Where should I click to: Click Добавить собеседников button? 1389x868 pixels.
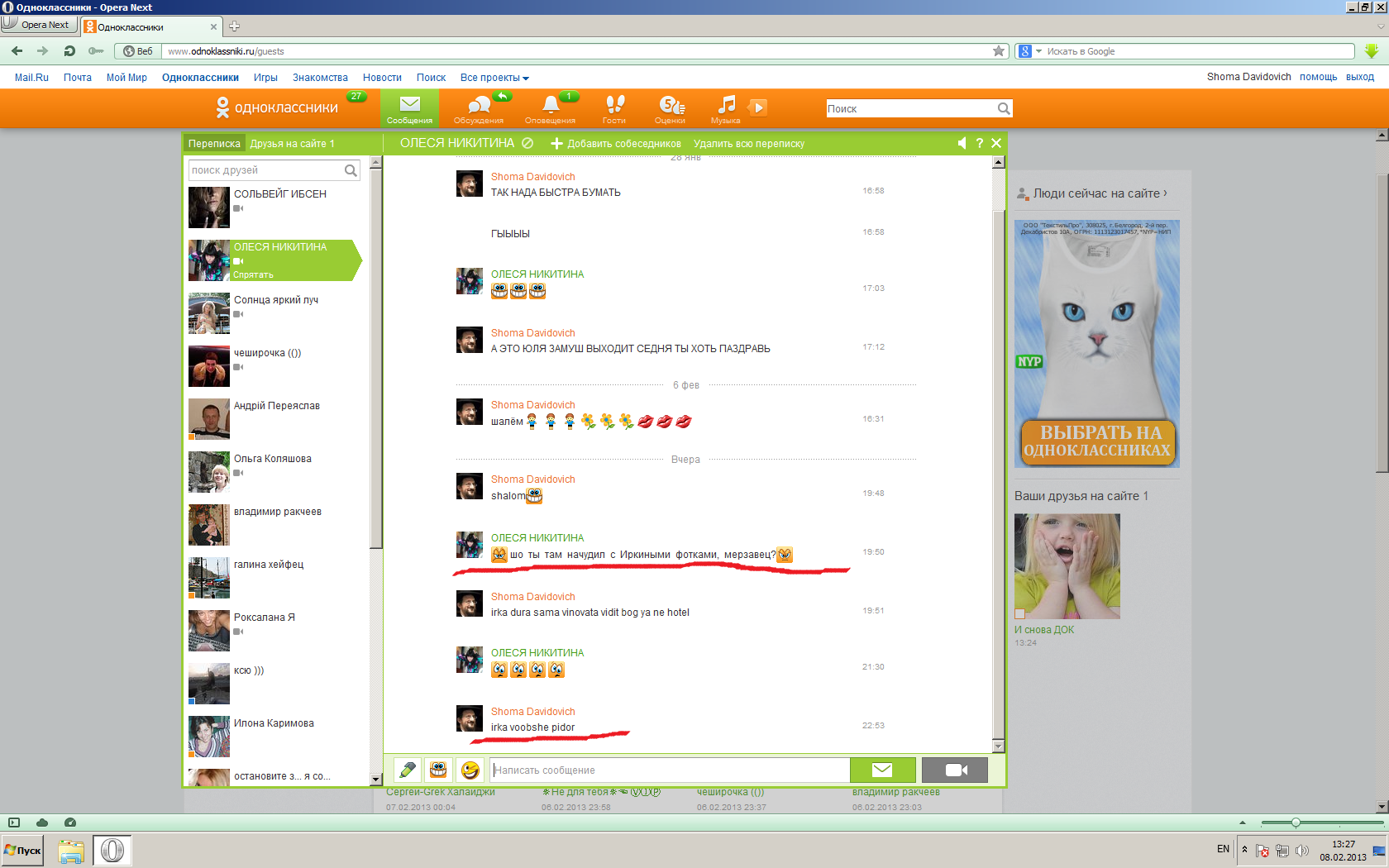(x=616, y=144)
